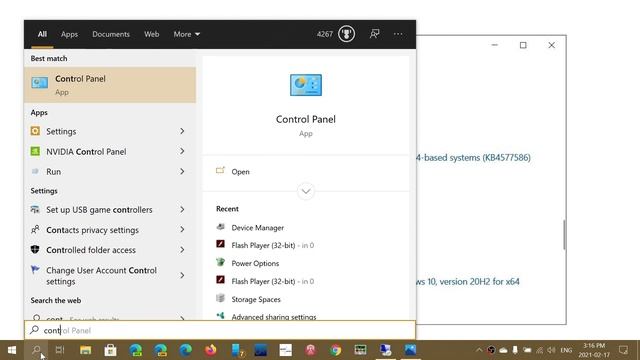Switch to the Web search tab
The image size is (640, 360).
tap(151, 34)
